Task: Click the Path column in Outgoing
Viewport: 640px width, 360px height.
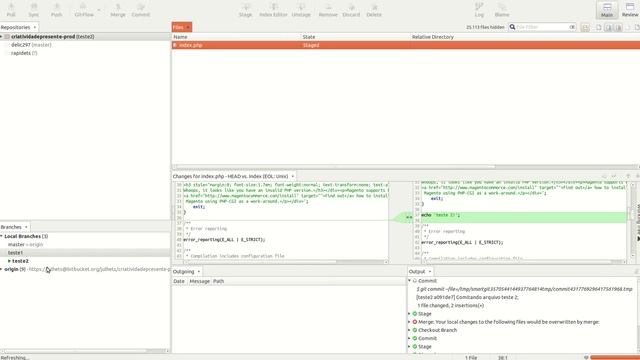Action: [218, 281]
